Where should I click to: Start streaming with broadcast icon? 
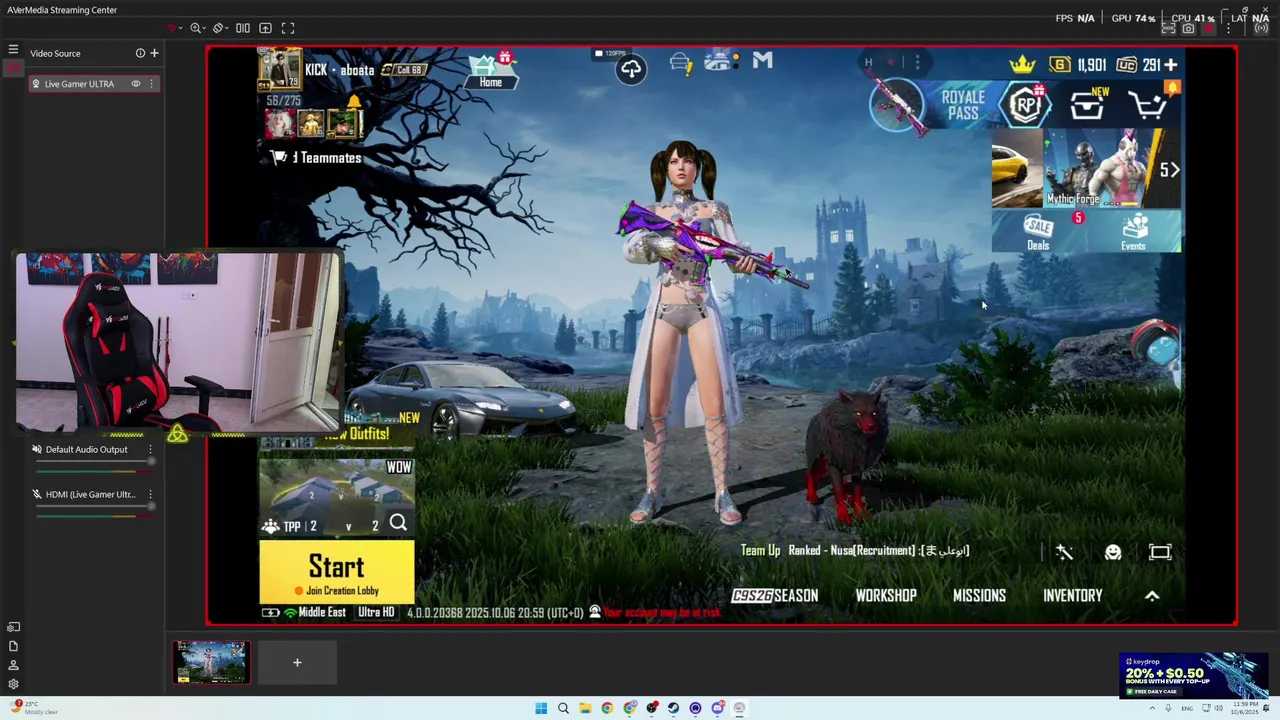pos(1261,29)
